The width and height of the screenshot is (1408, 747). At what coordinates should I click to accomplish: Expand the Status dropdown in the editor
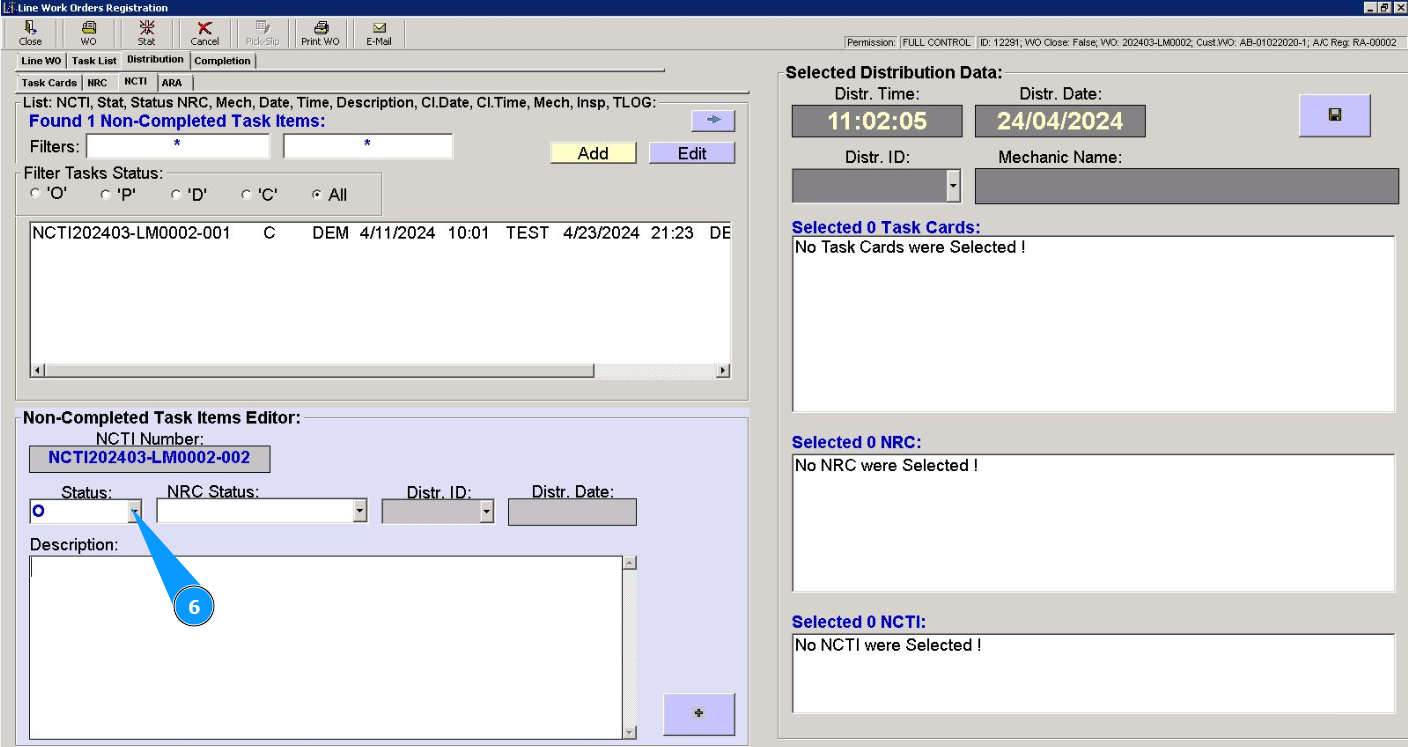pyautogui.click(x=134, y=511)
